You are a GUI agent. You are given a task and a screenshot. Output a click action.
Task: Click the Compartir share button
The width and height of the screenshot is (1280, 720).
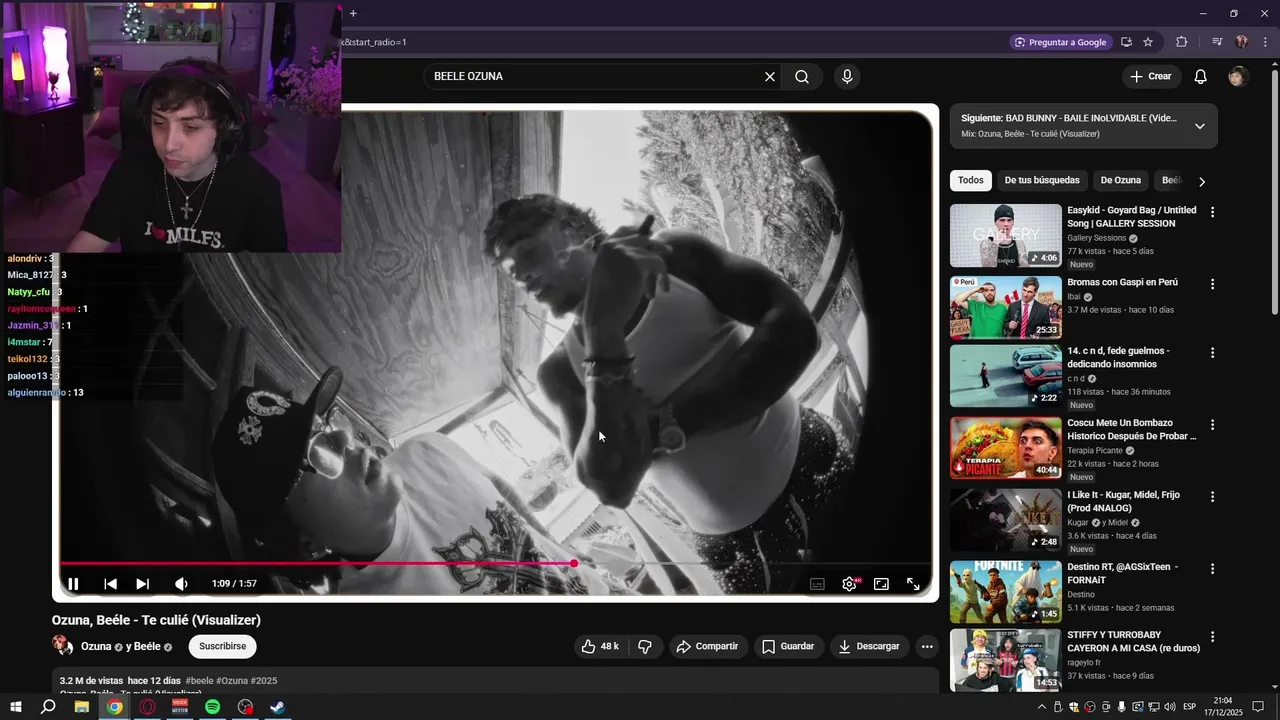click(707, 647)
